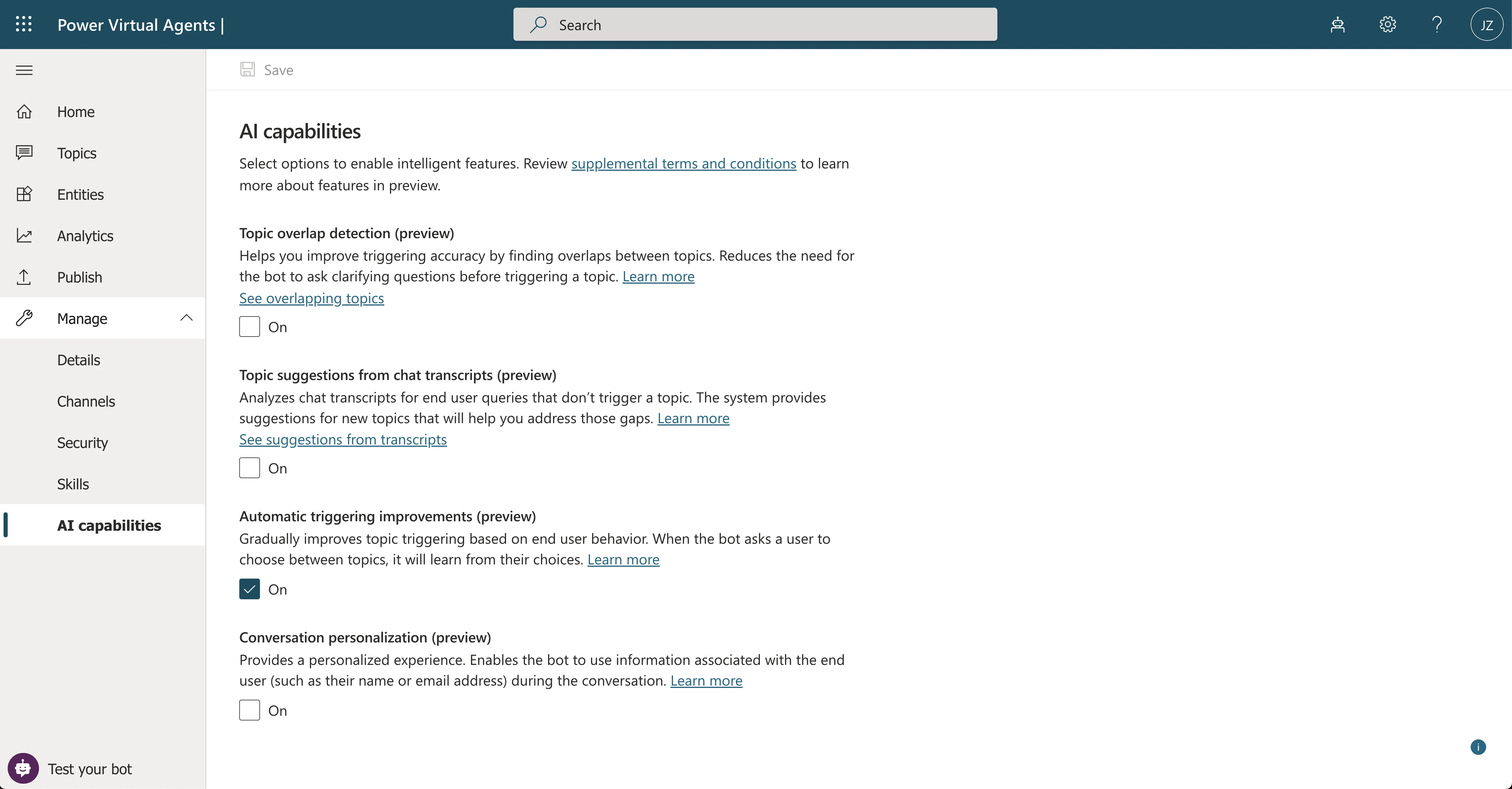Open the Topics section icon in sidebar
Image resolution: width=1512 pixels, height=789 pixels.
(24, 153)
